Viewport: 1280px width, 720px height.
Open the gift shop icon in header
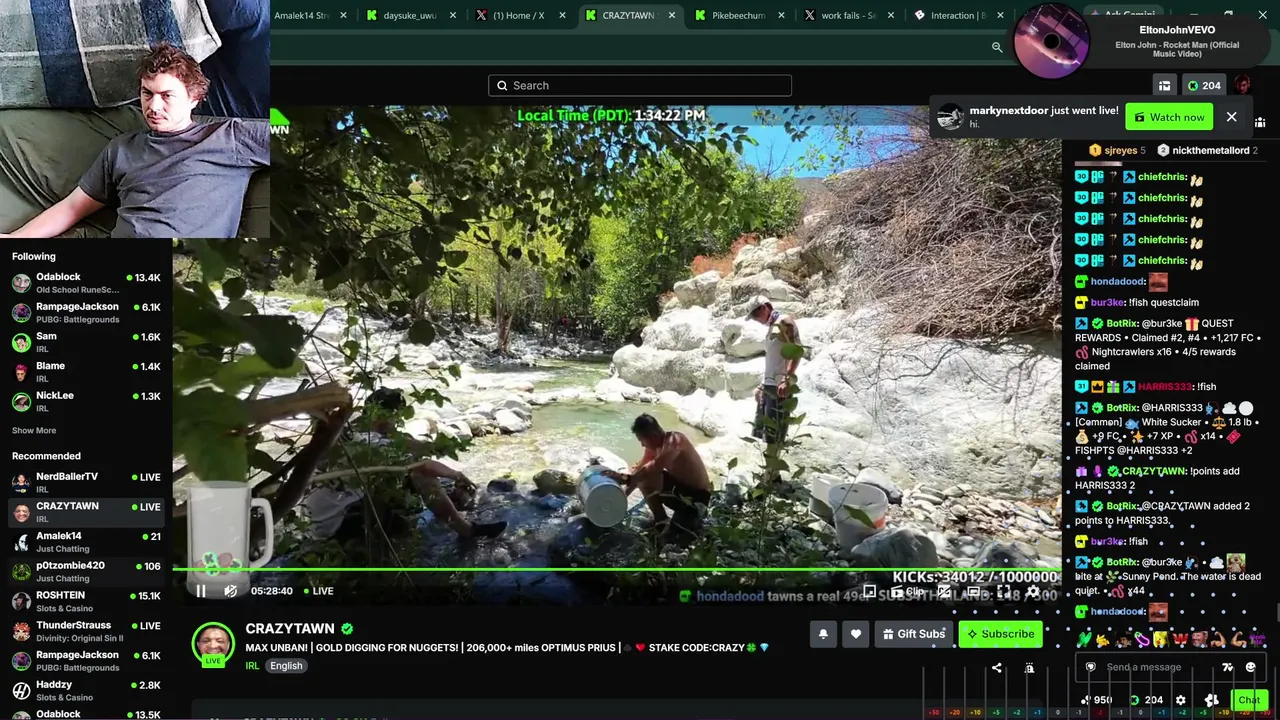coord(1164,86)
